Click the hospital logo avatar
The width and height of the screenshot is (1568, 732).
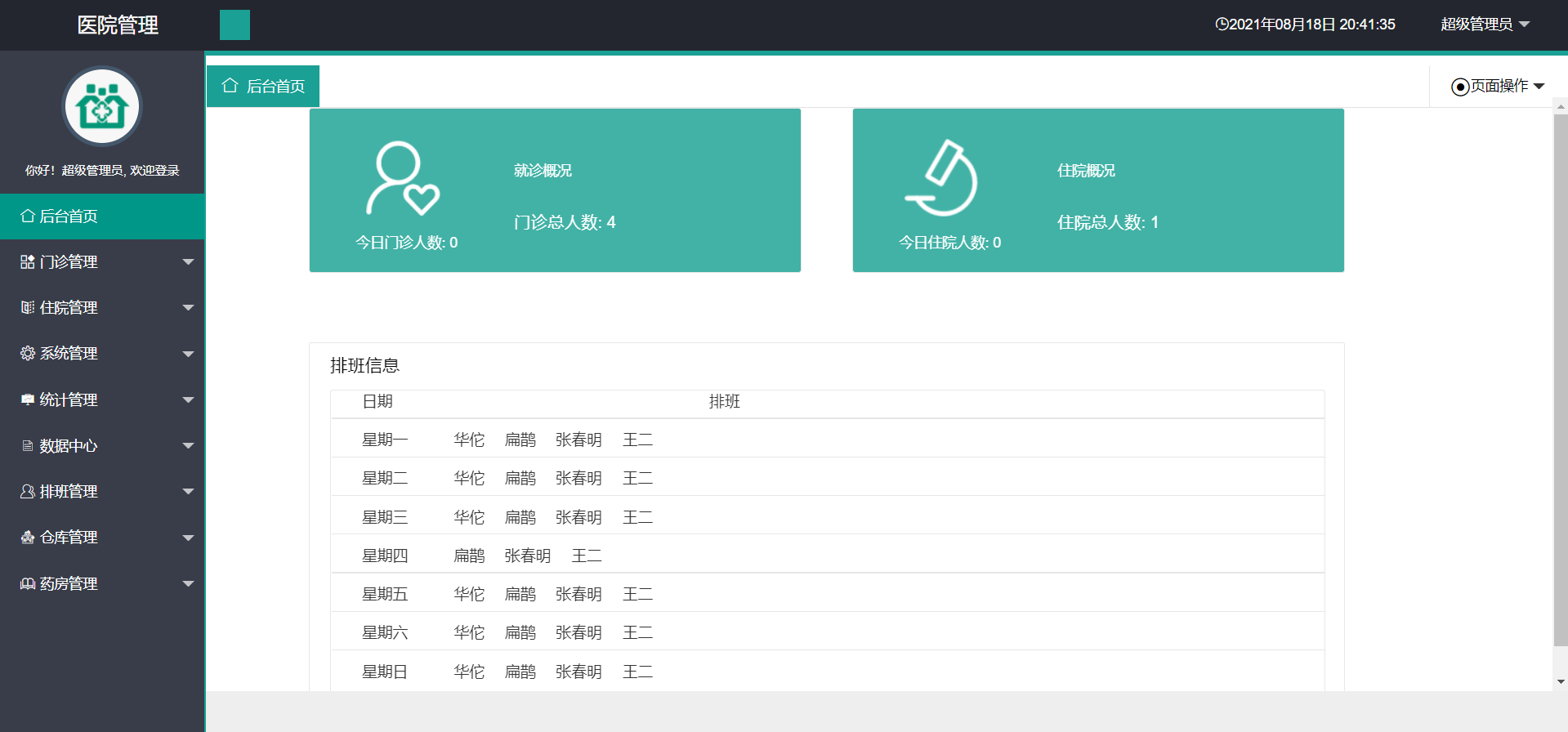[x=102, y=107]
